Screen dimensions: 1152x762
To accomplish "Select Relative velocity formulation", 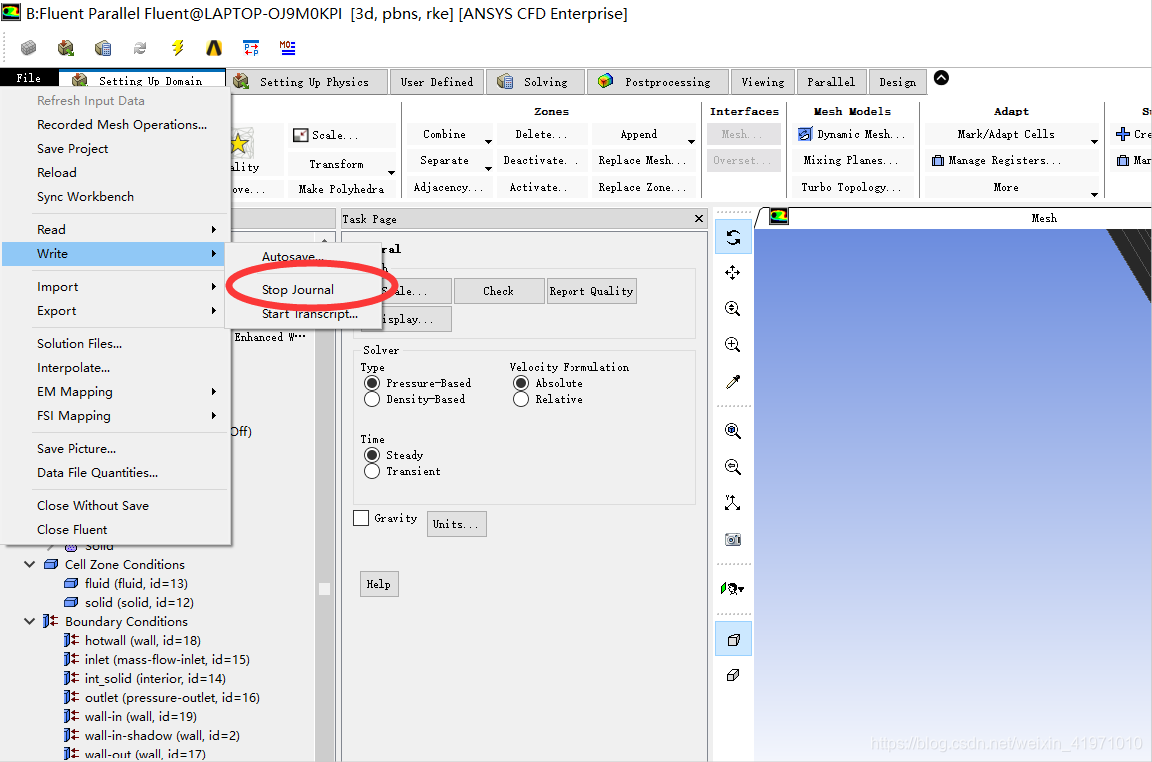I will pos(521,399).
